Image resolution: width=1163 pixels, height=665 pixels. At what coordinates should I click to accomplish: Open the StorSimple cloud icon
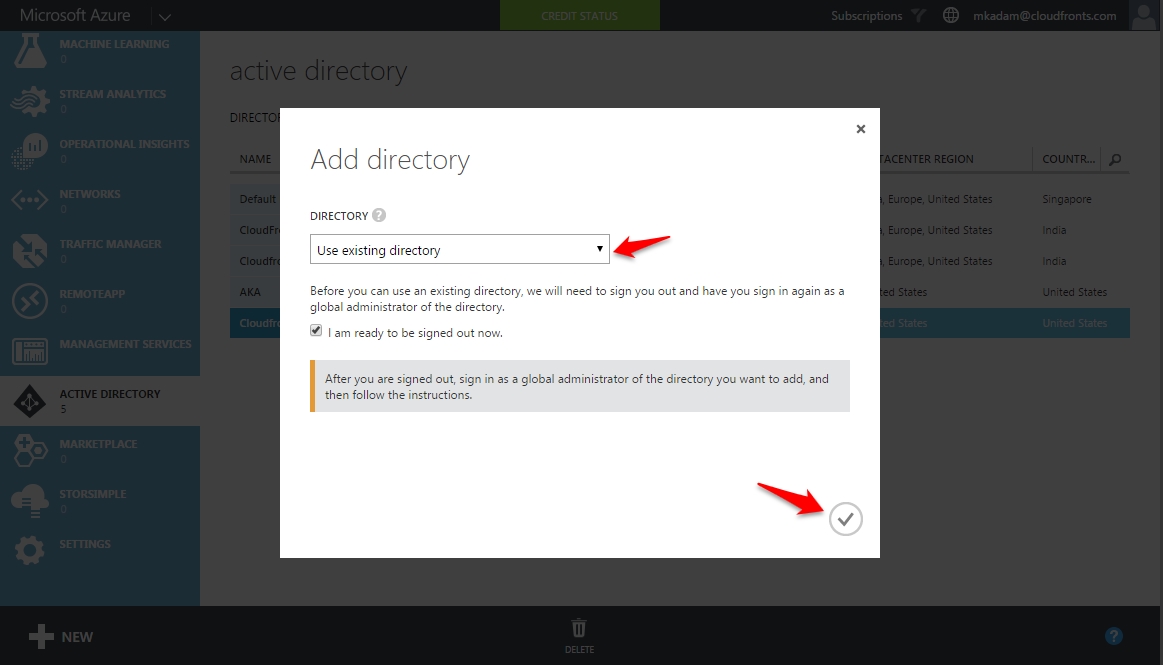(x=30, y=501)
